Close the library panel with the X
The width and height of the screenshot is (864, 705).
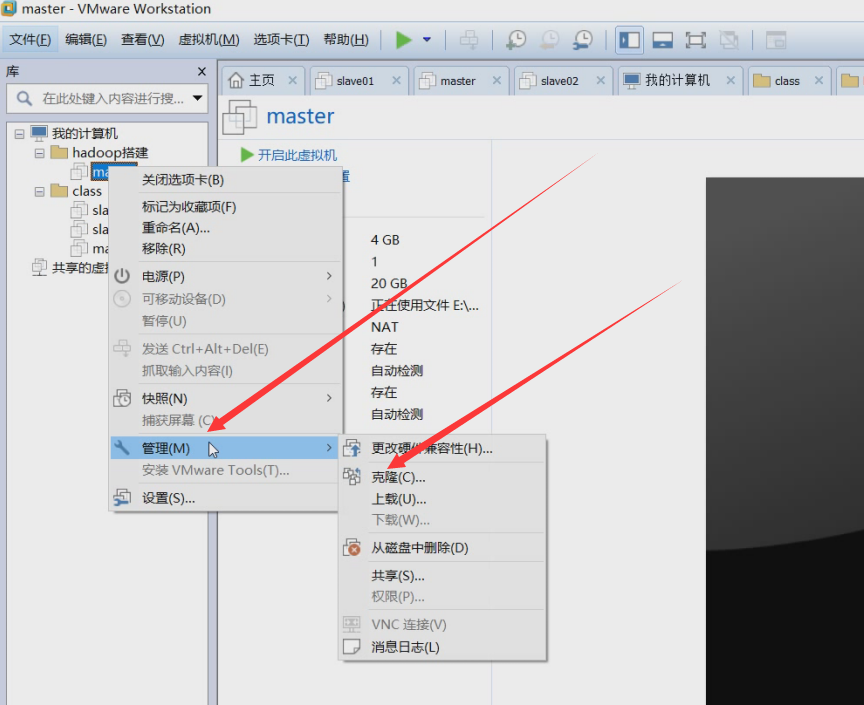tap(202, 72)
